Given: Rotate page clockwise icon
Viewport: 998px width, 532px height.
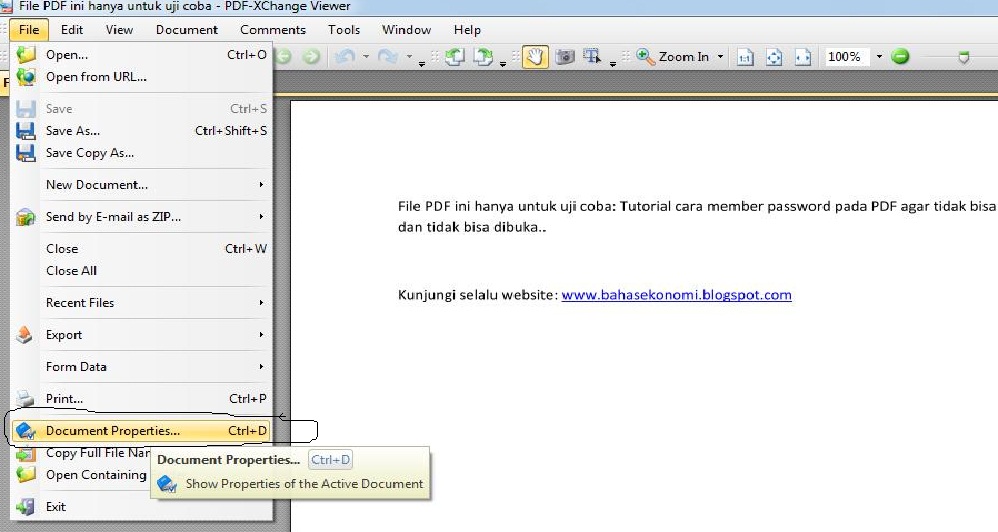Looking at the screenshot, I should click(483, 57).
